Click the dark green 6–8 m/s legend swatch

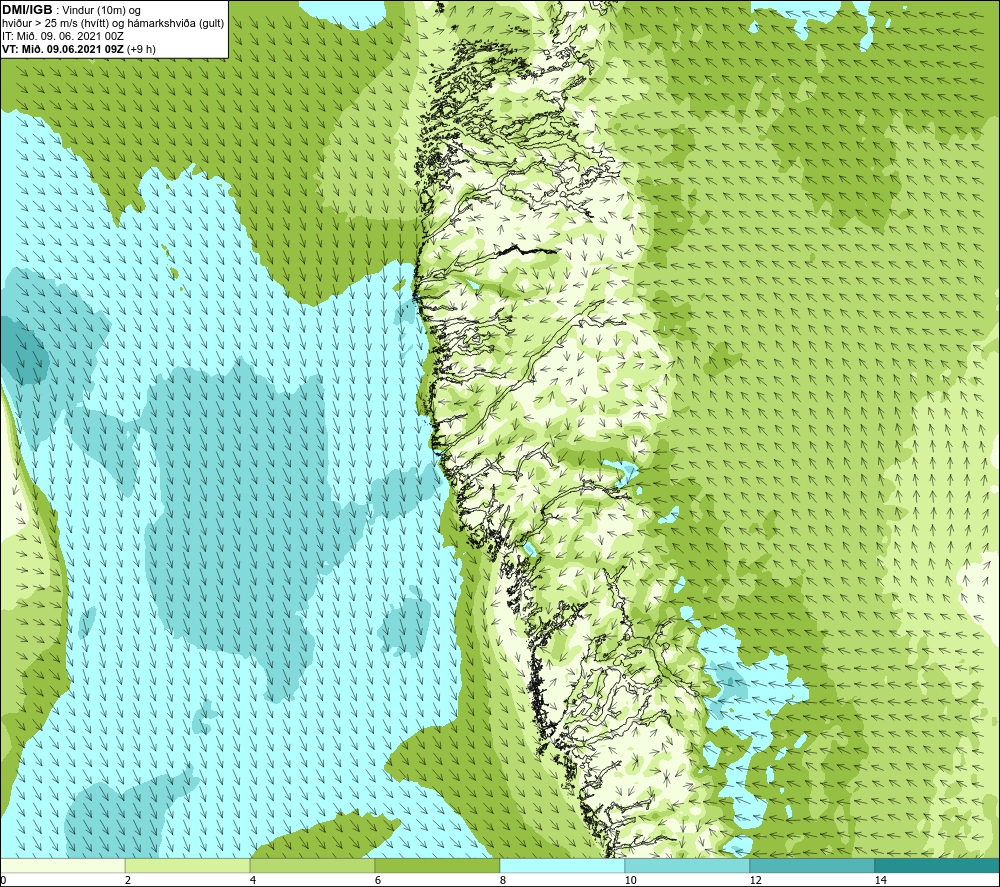437,865
